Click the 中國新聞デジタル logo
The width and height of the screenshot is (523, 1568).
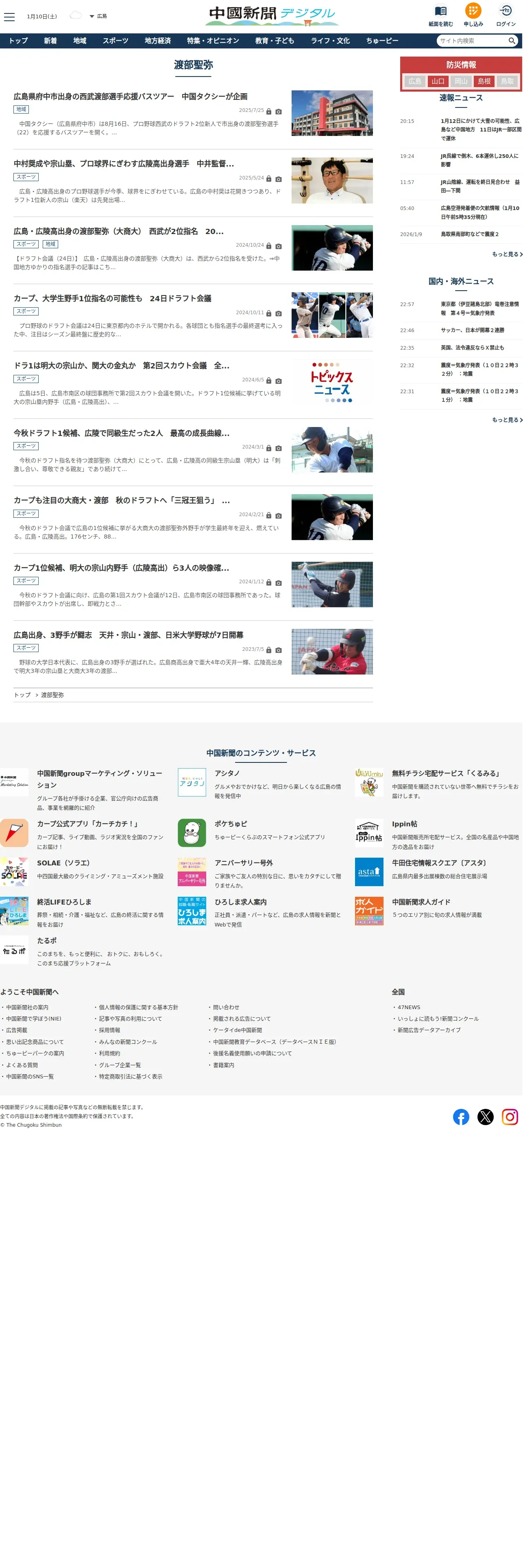271,15
